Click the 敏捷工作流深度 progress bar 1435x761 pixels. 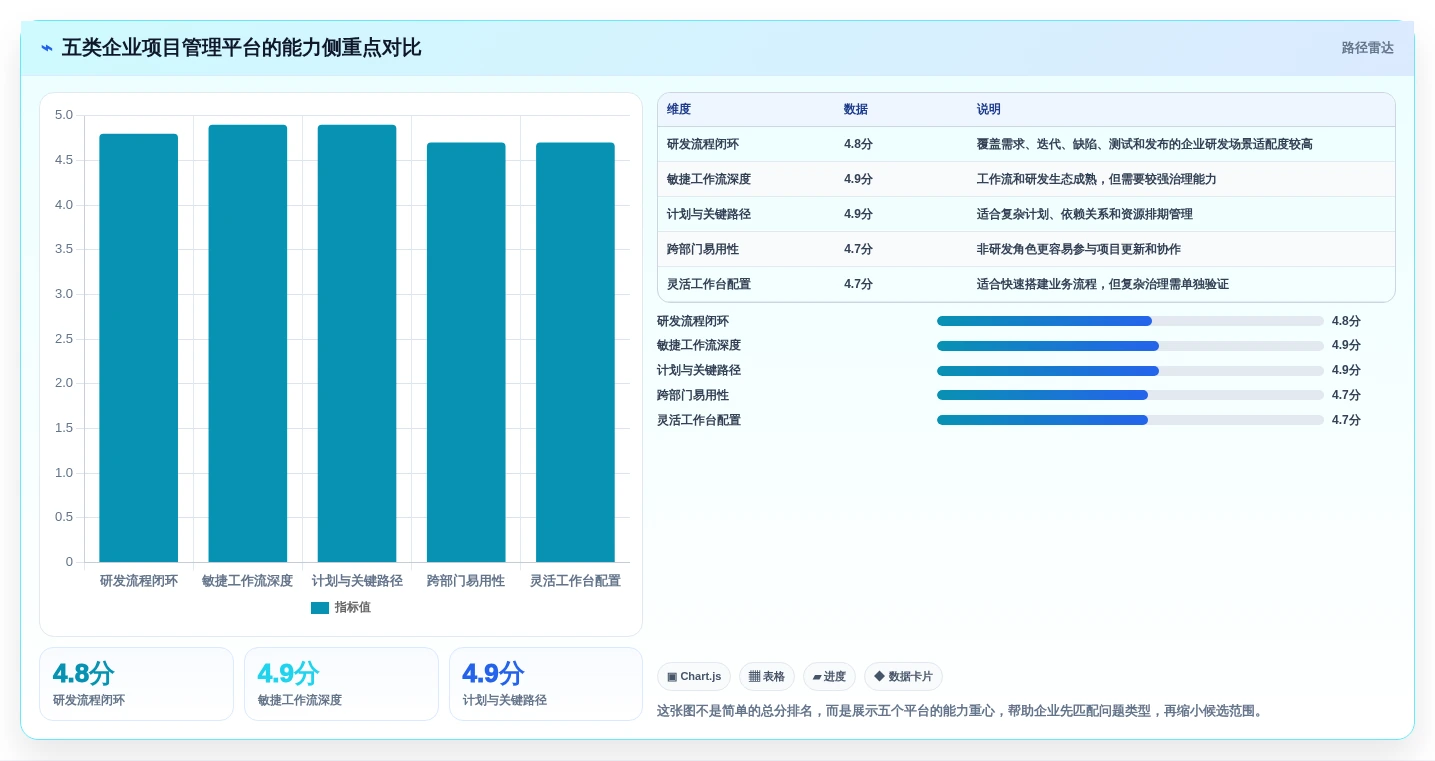click(1130, 346)
